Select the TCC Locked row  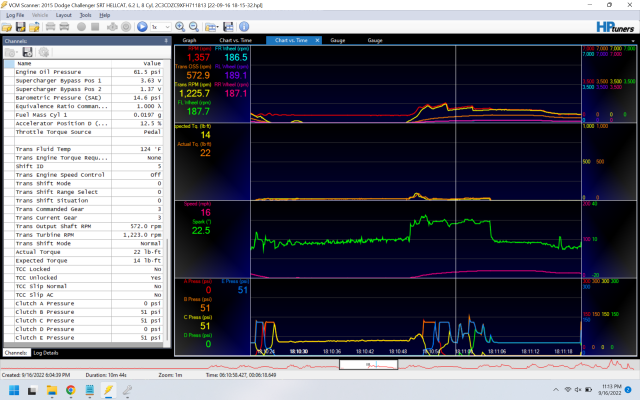click(83, 269)
